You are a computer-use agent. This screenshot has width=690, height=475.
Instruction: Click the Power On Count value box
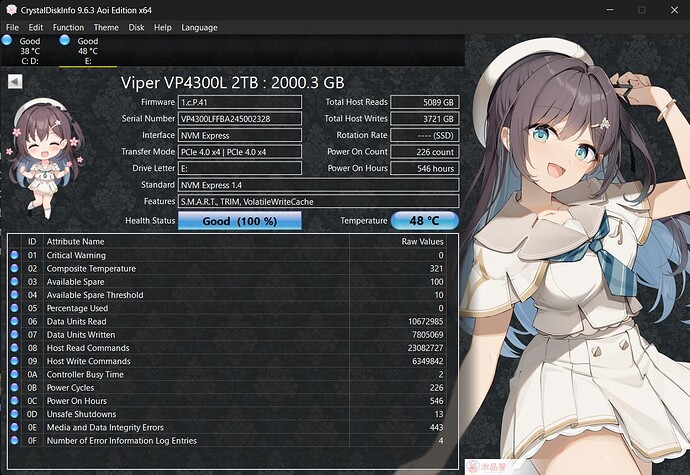(x=425, y=152)
